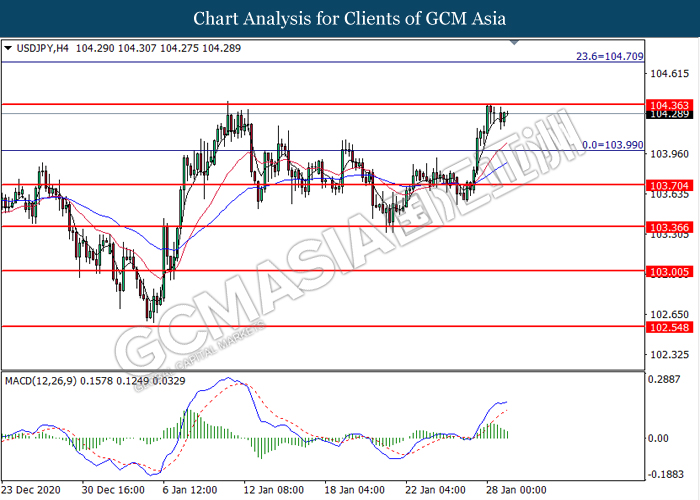Click the 104.615 price axis value
This screenshot has width=700, height=500.
click(x=670, y=74)
